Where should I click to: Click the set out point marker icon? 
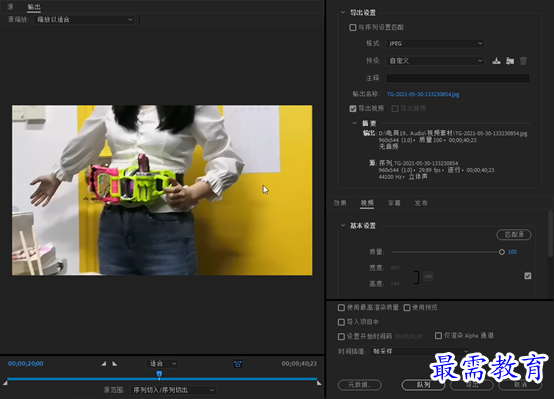[x=115, y=363]
